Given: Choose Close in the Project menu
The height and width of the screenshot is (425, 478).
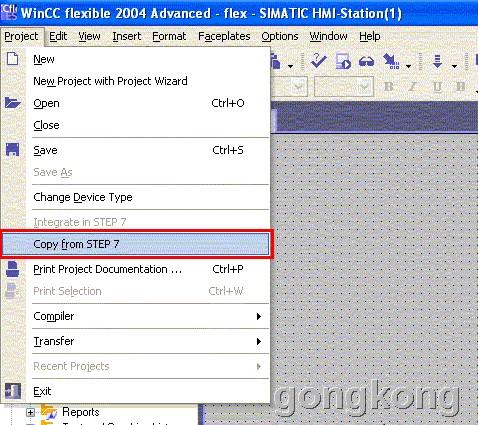Looking at the screenshot, I should (x=135, y=125).
